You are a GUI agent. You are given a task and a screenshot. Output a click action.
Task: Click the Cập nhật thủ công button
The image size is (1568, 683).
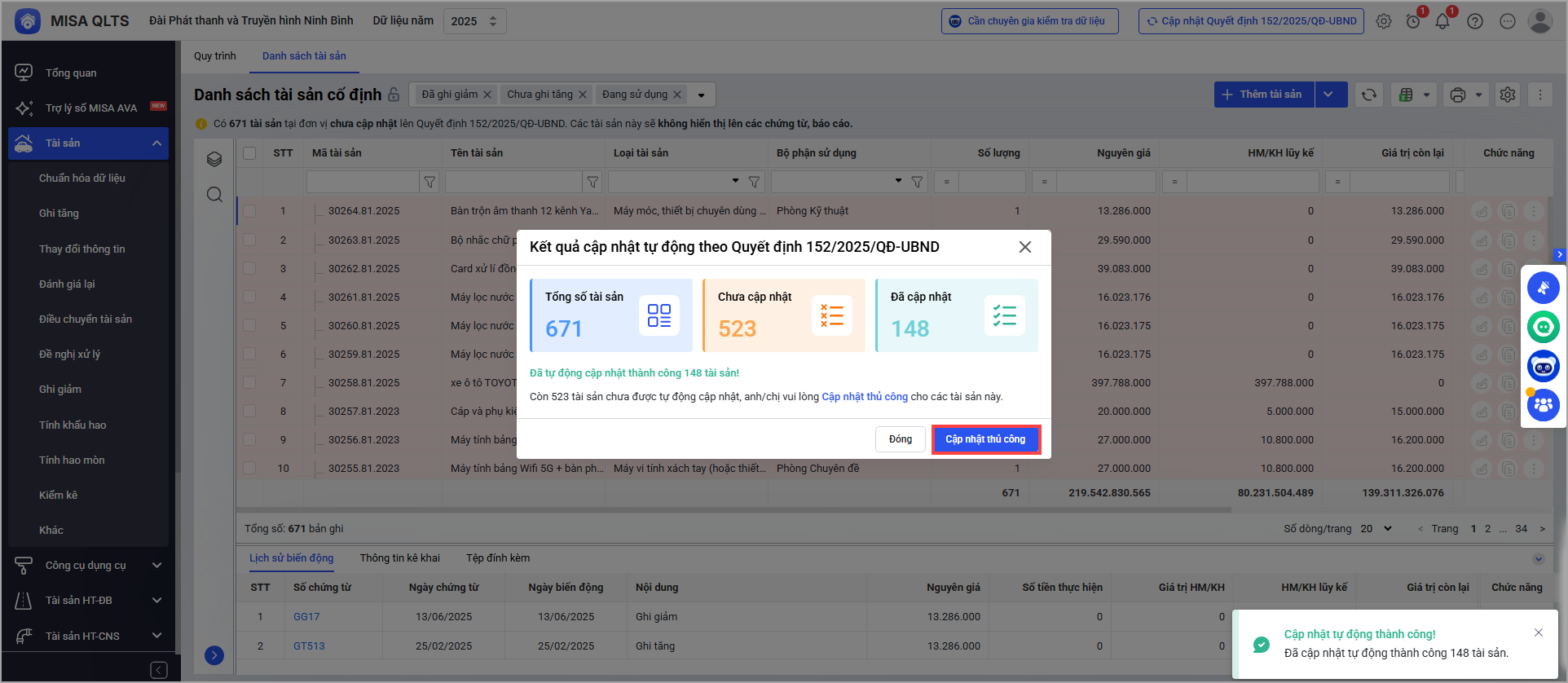985,439
